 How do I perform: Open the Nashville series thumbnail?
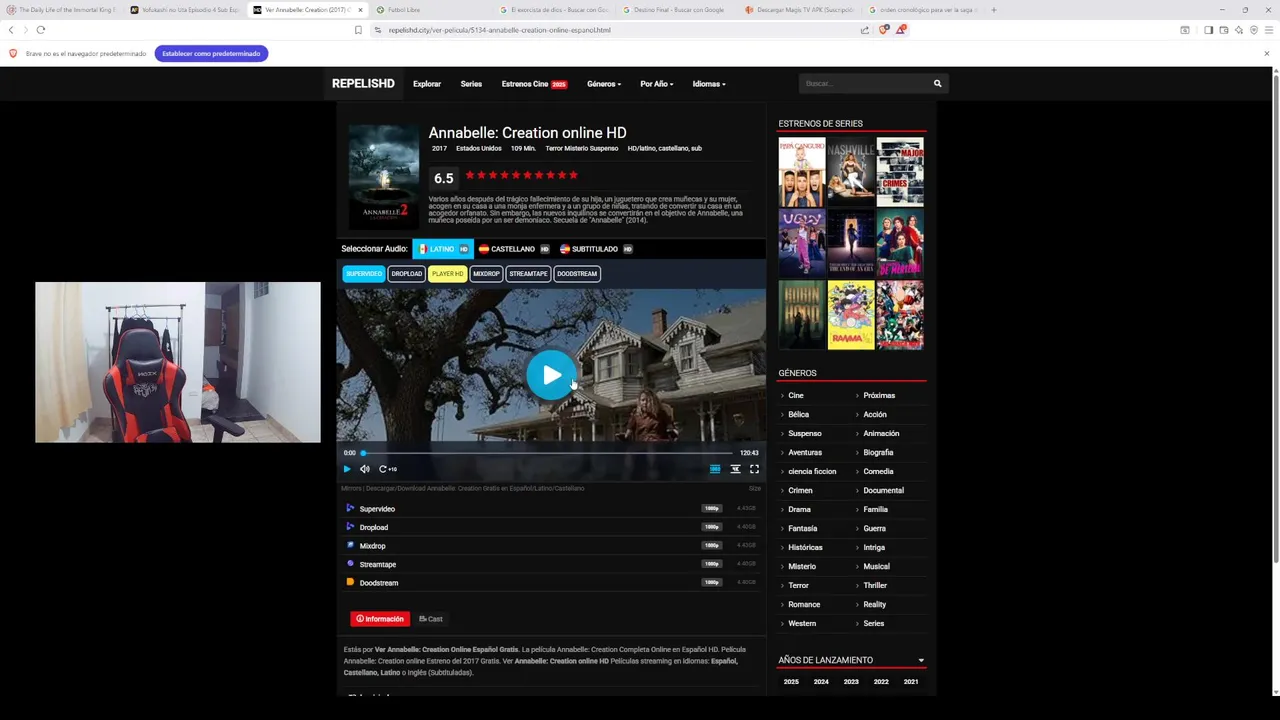point(851,172)
